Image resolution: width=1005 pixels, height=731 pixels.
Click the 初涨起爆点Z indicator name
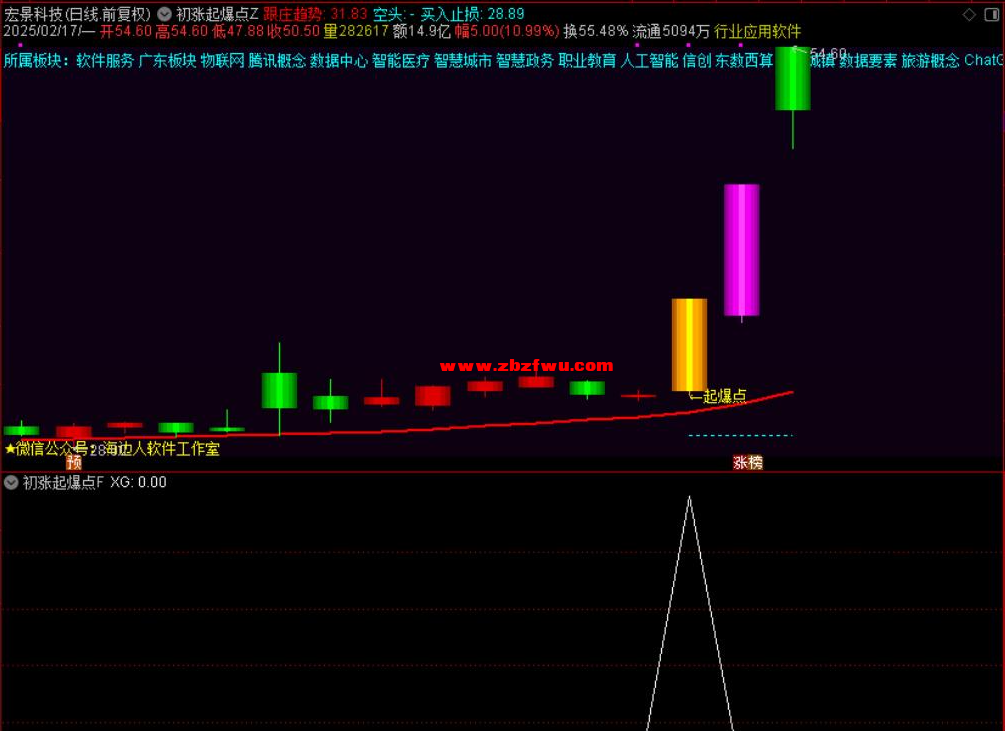(x=217, y=14)
